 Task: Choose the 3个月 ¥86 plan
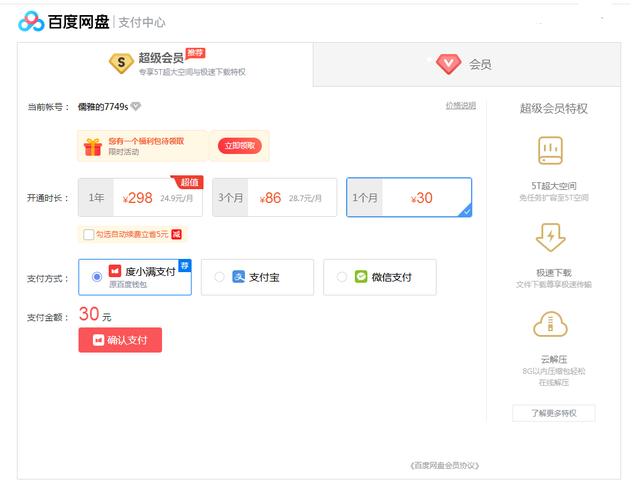[274, 197]
